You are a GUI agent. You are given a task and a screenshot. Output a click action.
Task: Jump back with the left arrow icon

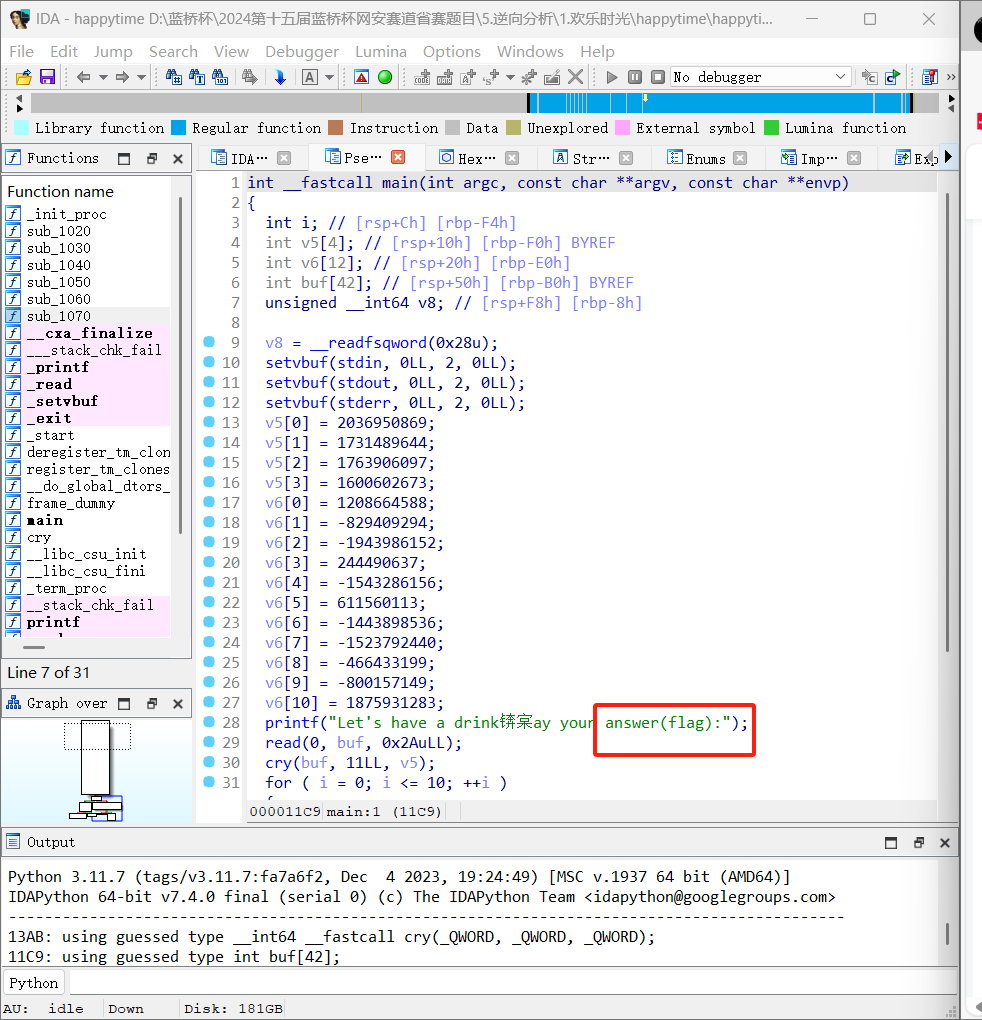[83, 77]
